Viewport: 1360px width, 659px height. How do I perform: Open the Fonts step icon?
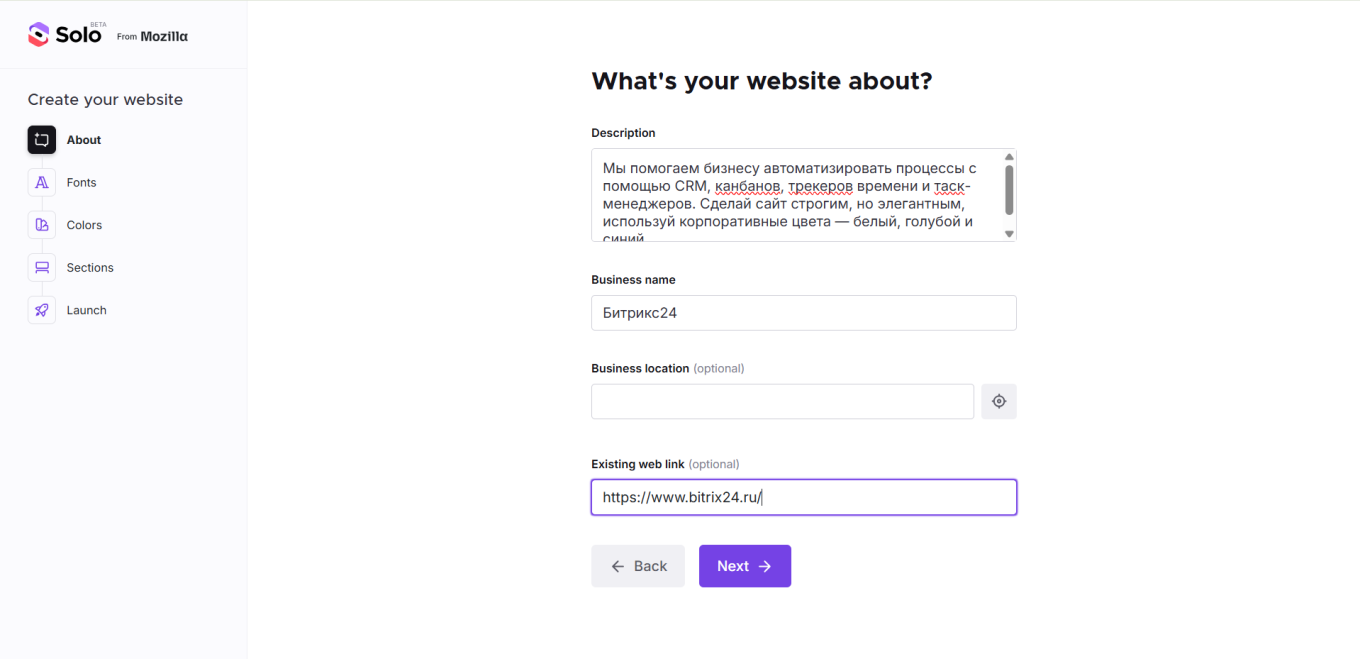pos(41,182)
